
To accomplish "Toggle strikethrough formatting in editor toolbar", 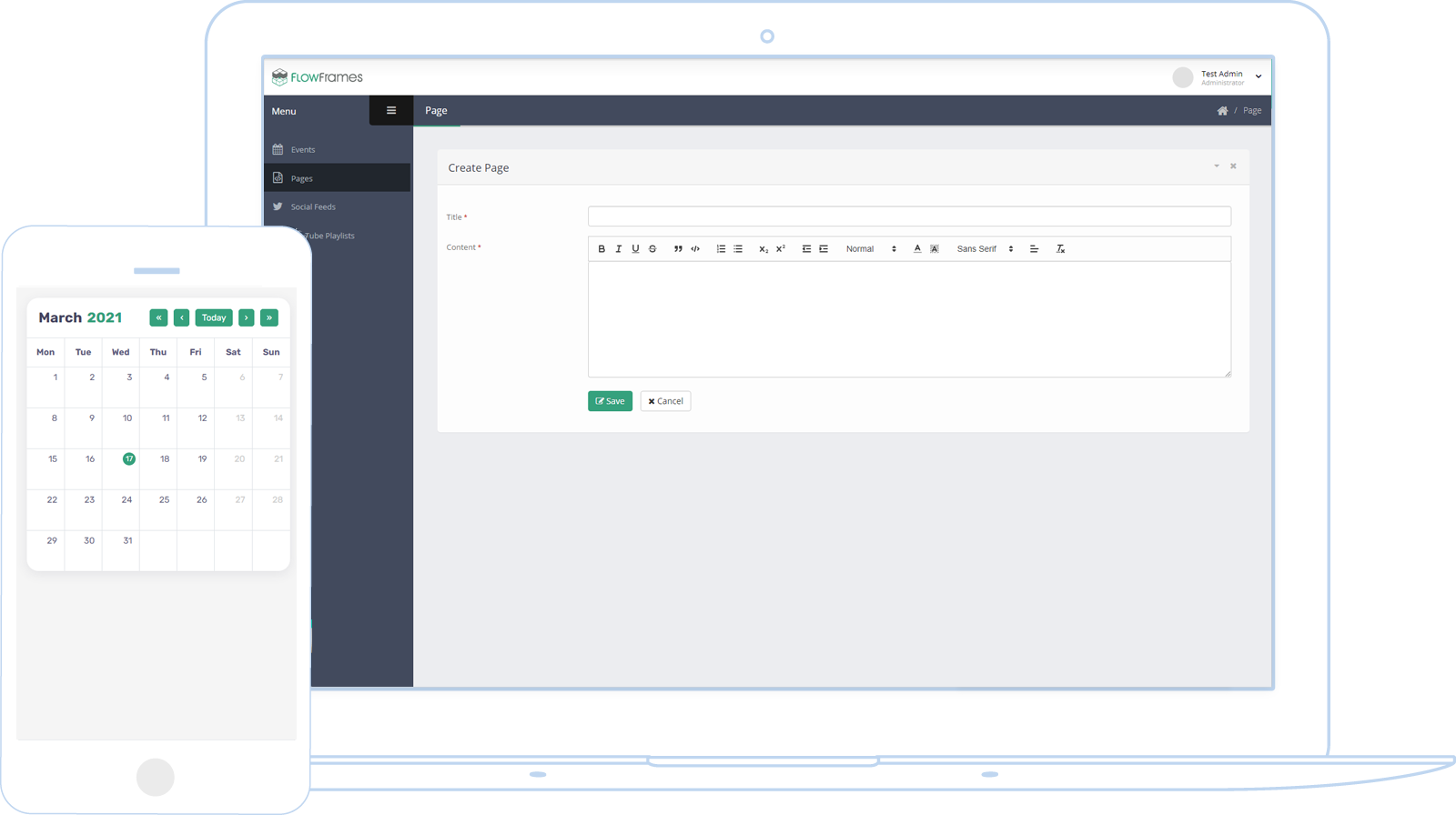I will [x=652, y=249].
